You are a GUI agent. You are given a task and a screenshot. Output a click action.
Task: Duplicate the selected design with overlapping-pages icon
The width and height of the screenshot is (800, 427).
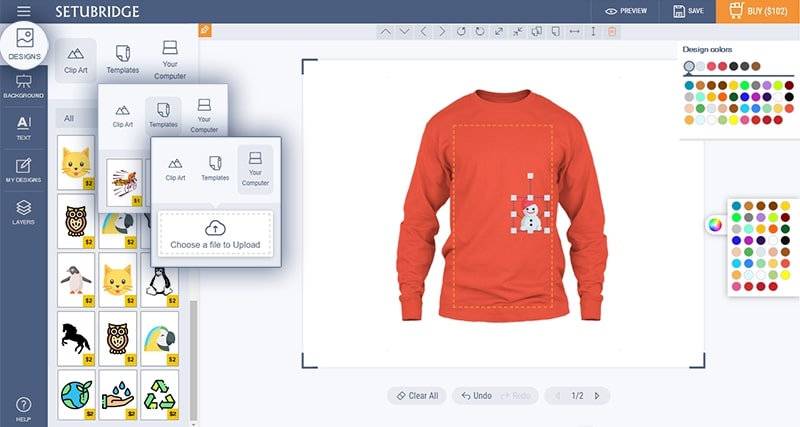537,32
